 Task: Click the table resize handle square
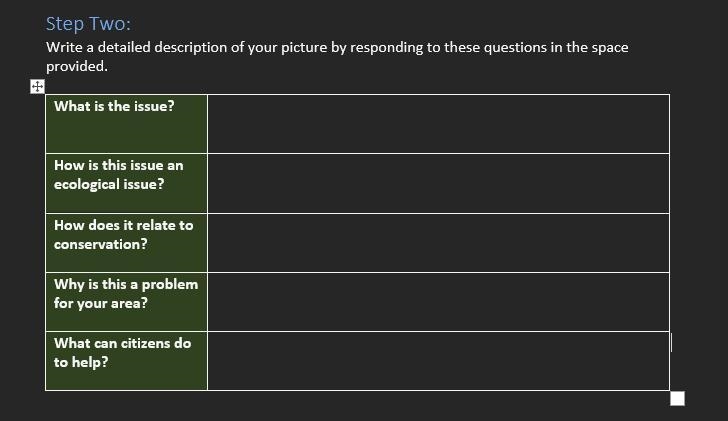click(677, 398)
